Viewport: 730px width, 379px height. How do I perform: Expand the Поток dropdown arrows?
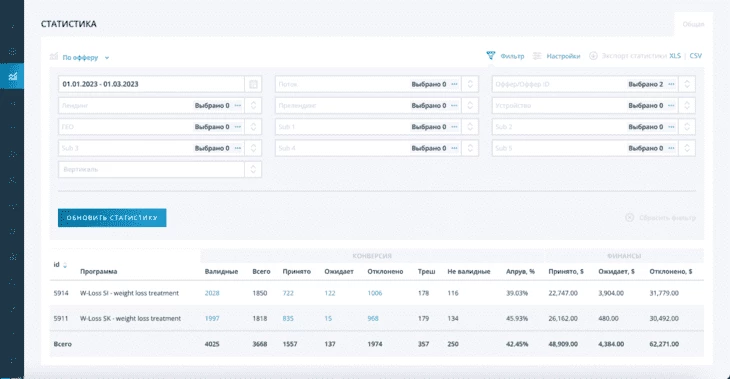470,84
